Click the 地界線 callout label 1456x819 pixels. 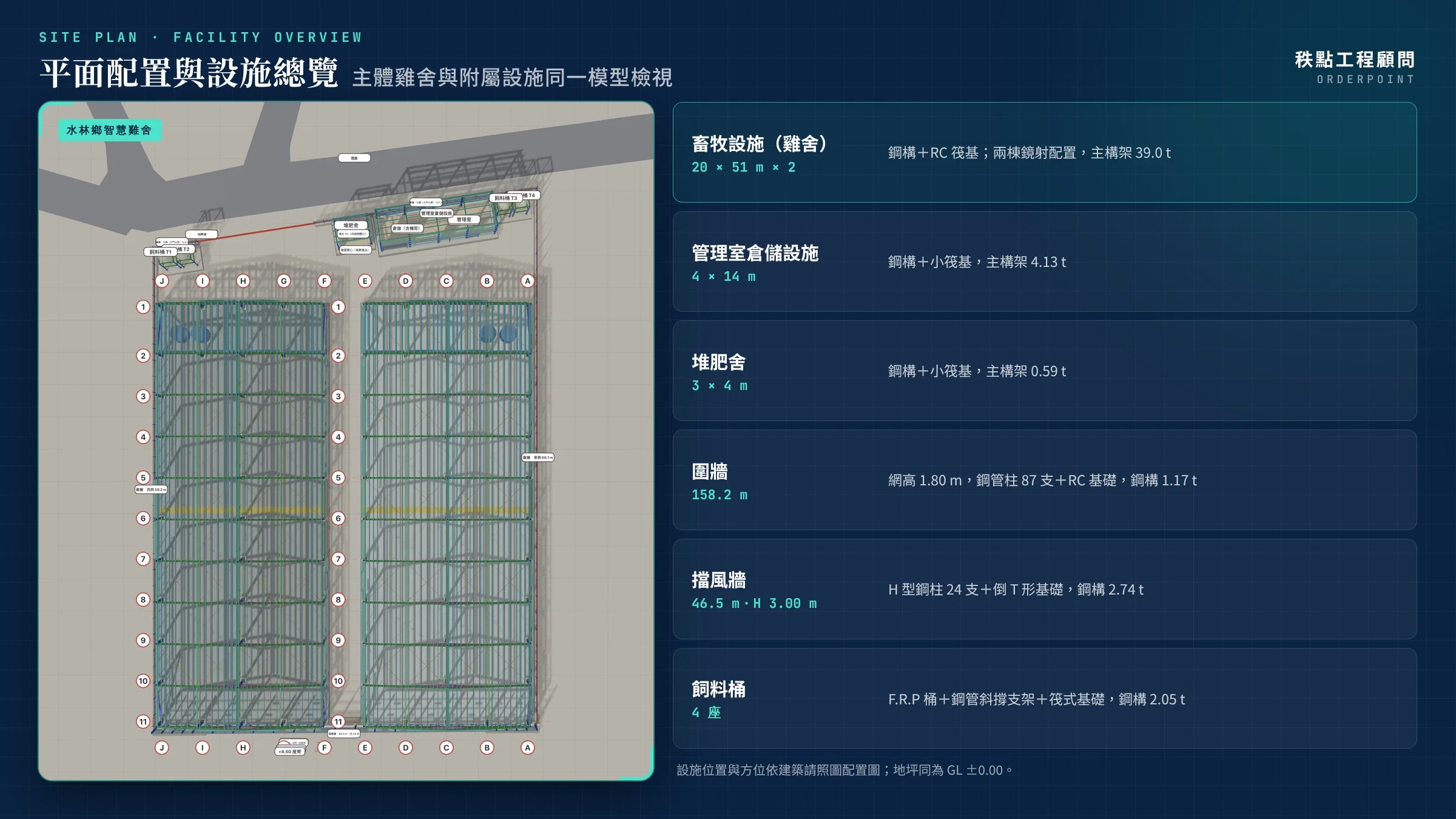201,234
